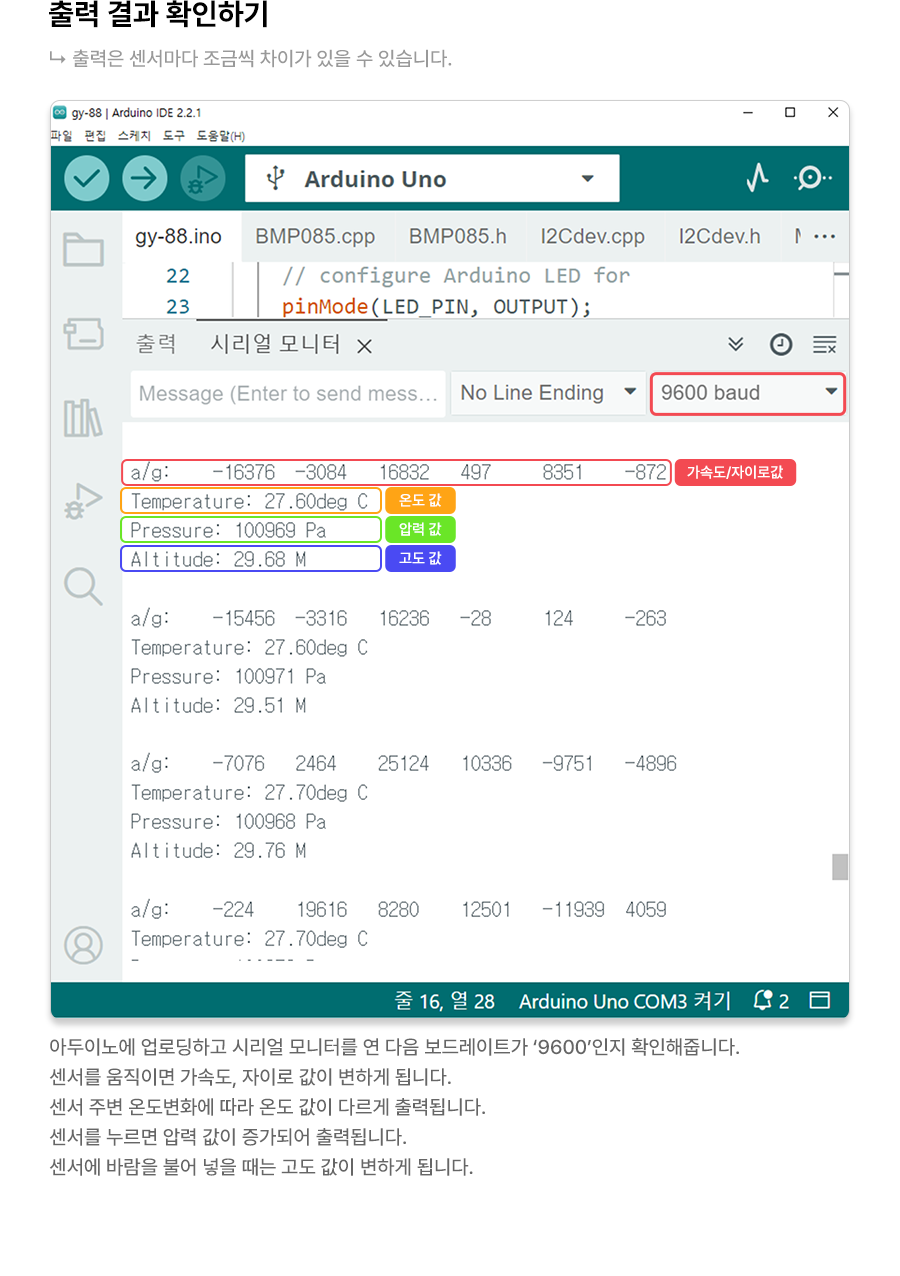Clear the serial monitor output
The height and width of the screenshot is (1276, 900).
click(x=824, y=345)
